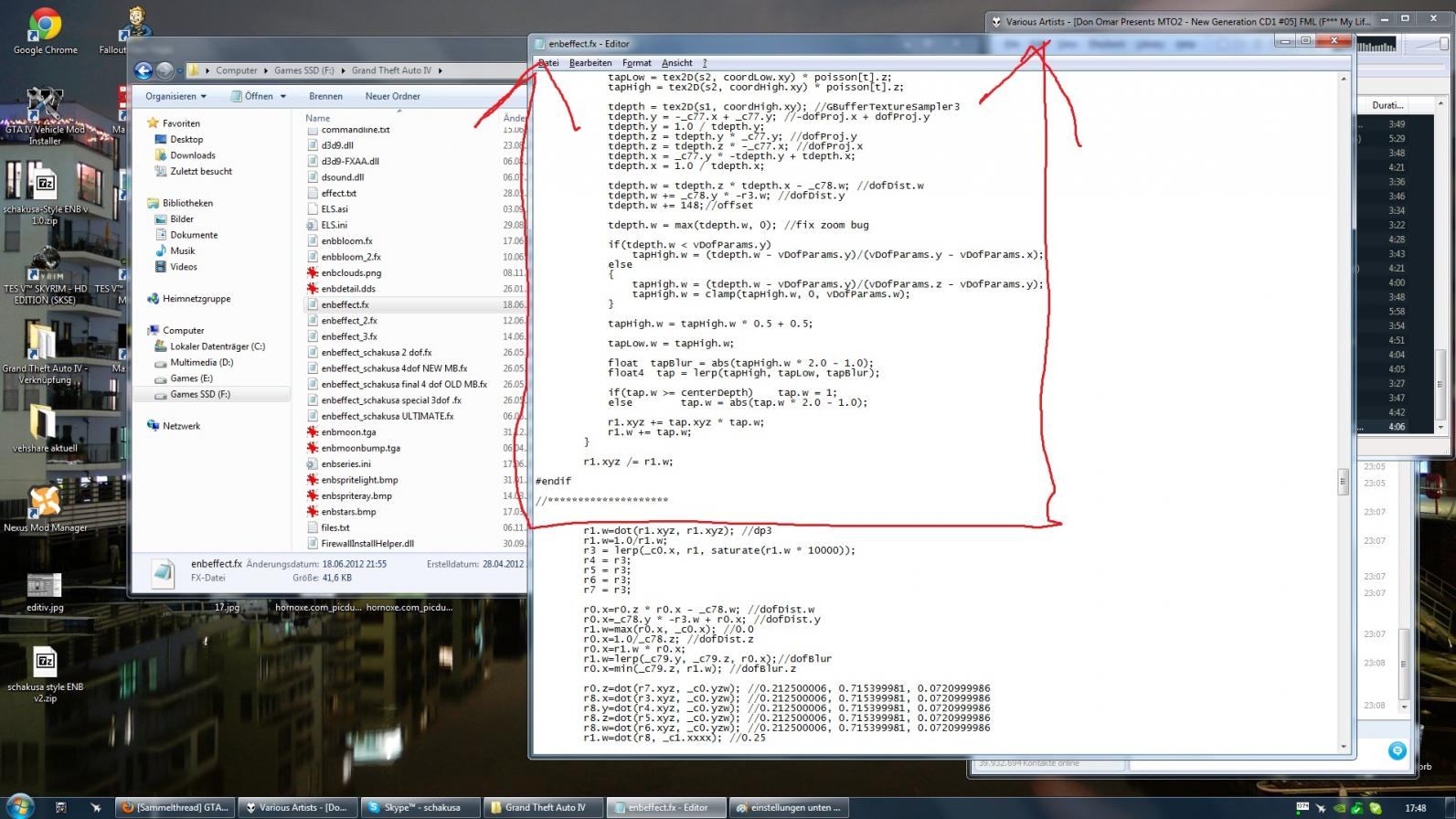Click Editor scrollbar thumb
Screen dimensions: 1456x819
coord(1344,481)
